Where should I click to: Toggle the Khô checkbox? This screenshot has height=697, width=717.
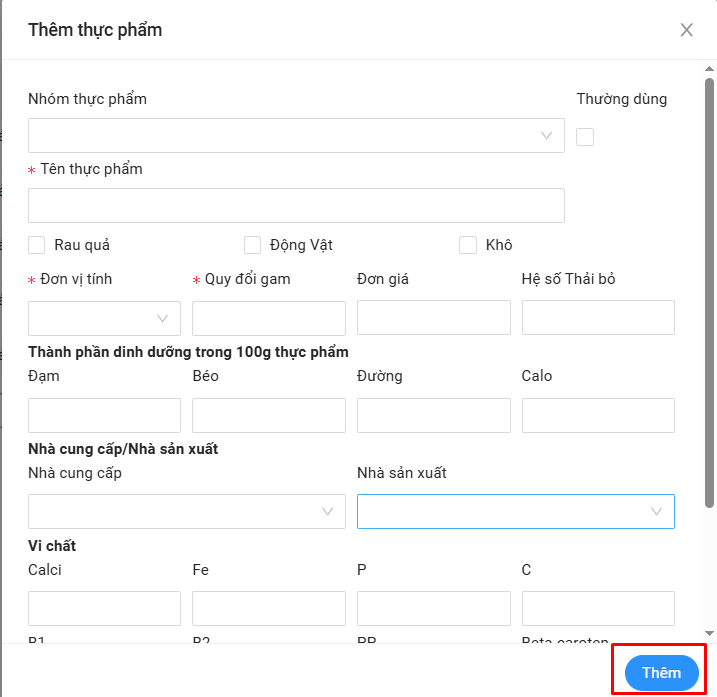pyautogui.click(x=468, y=245)
